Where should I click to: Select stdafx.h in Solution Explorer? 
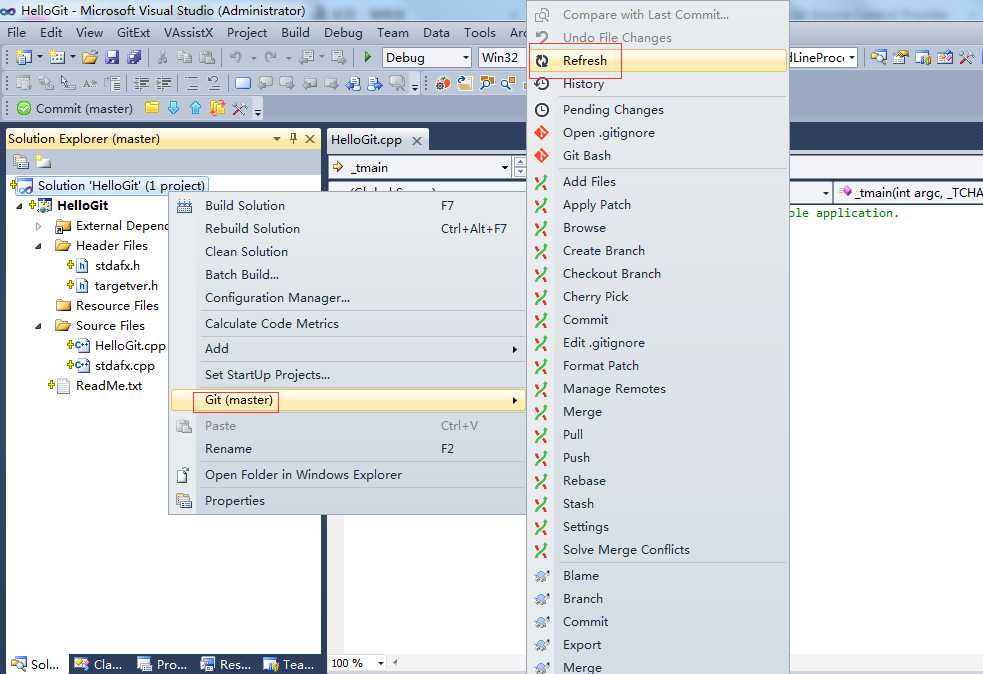tap(117, 266)
